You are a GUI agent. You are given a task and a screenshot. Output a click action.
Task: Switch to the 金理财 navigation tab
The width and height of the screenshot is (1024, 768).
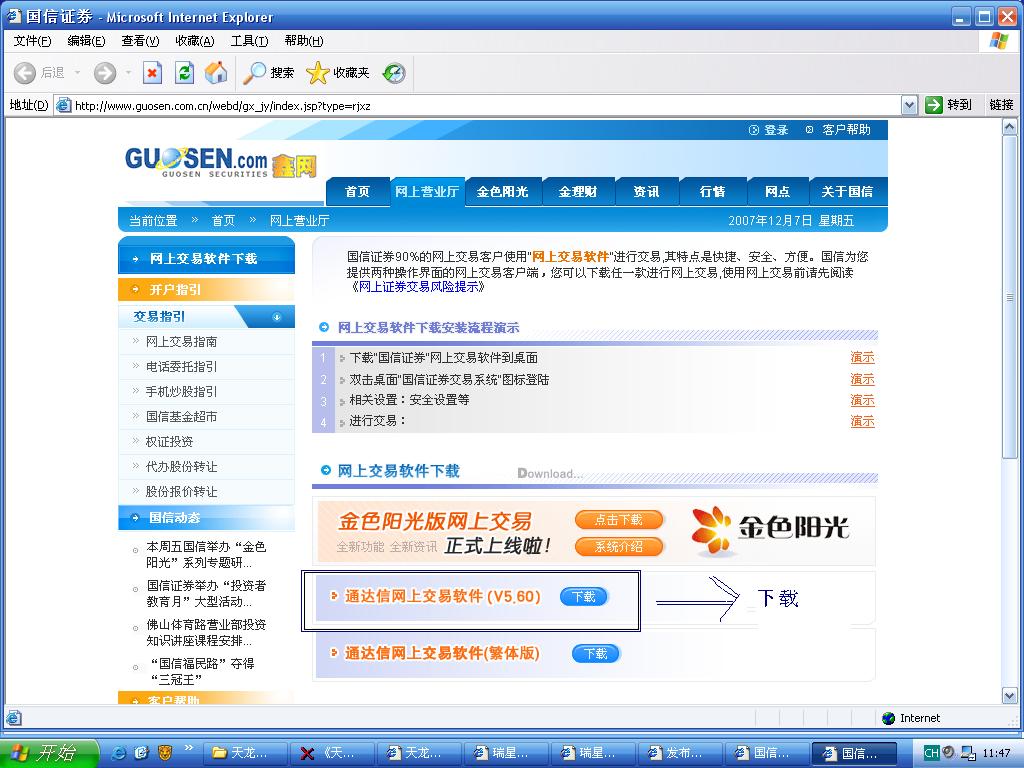coord(578,191)
